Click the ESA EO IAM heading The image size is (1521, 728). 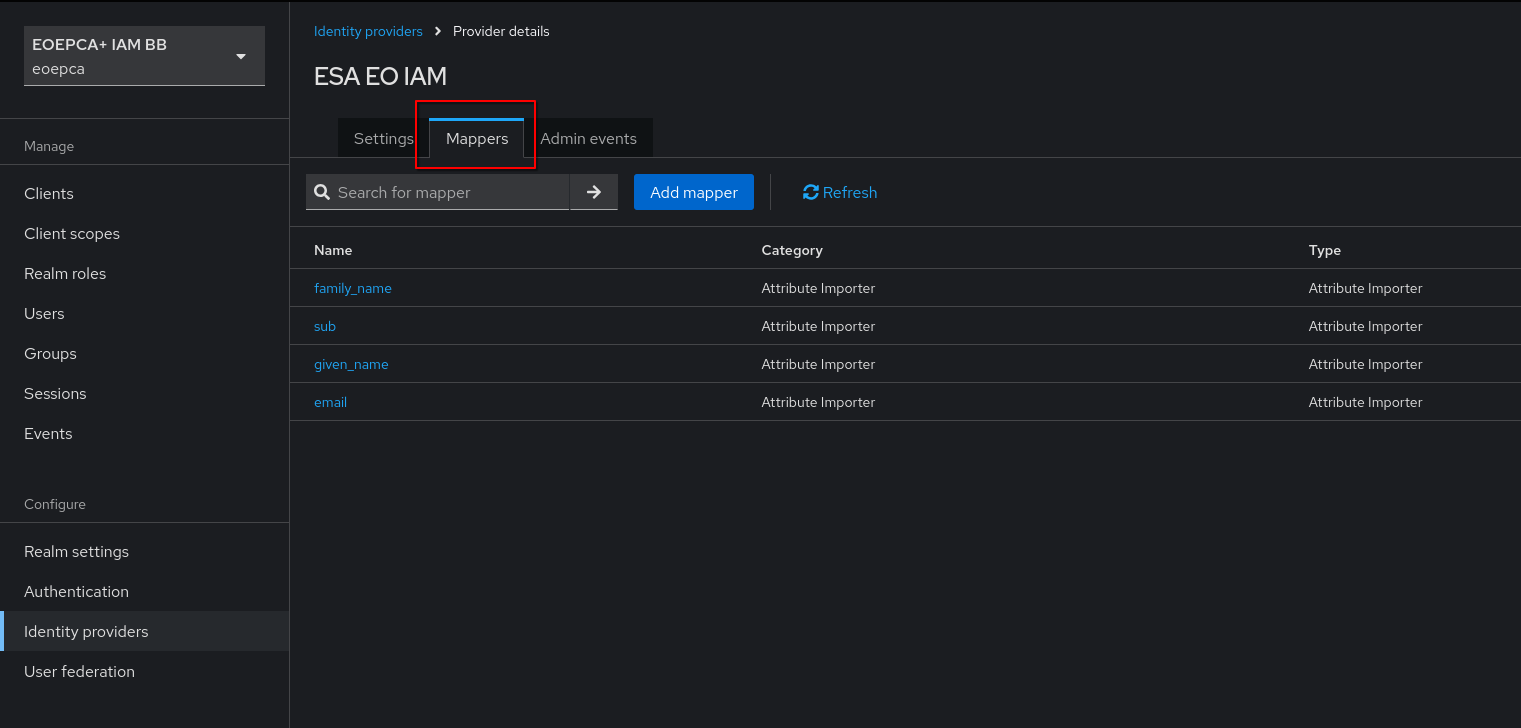click(x=380, y=76)
